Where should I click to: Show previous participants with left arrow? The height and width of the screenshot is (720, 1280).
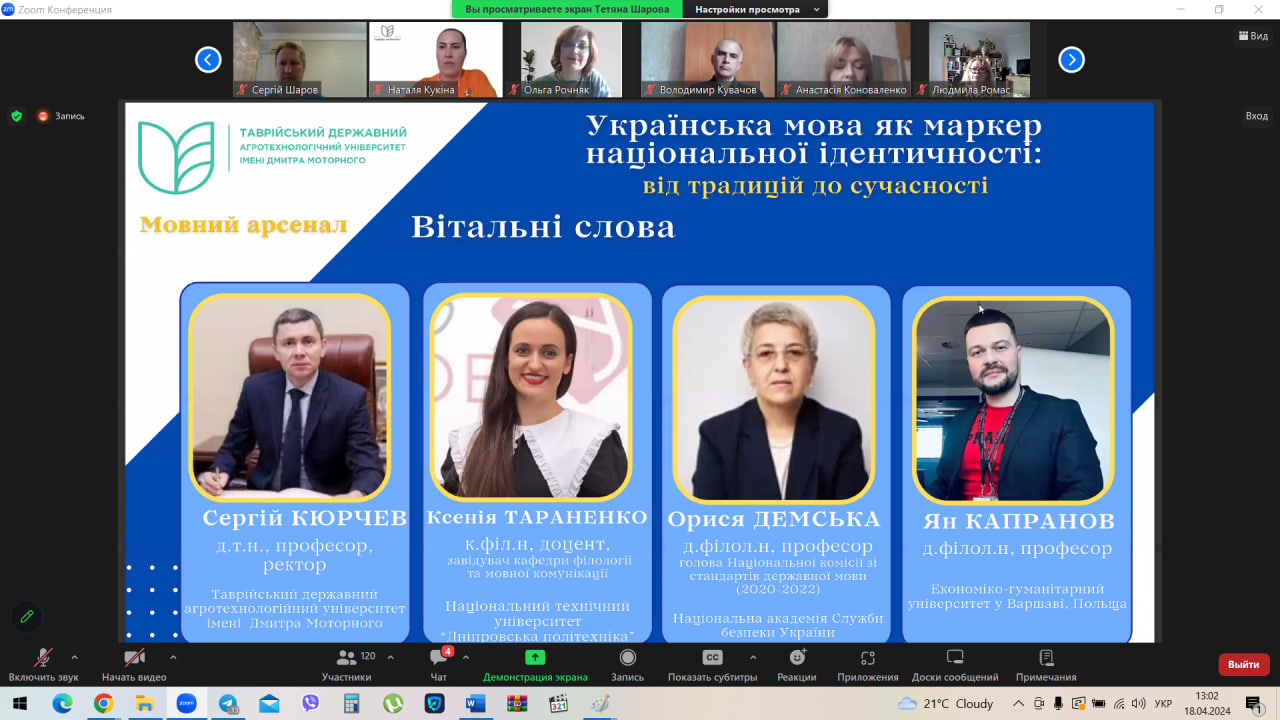point(208,60)
